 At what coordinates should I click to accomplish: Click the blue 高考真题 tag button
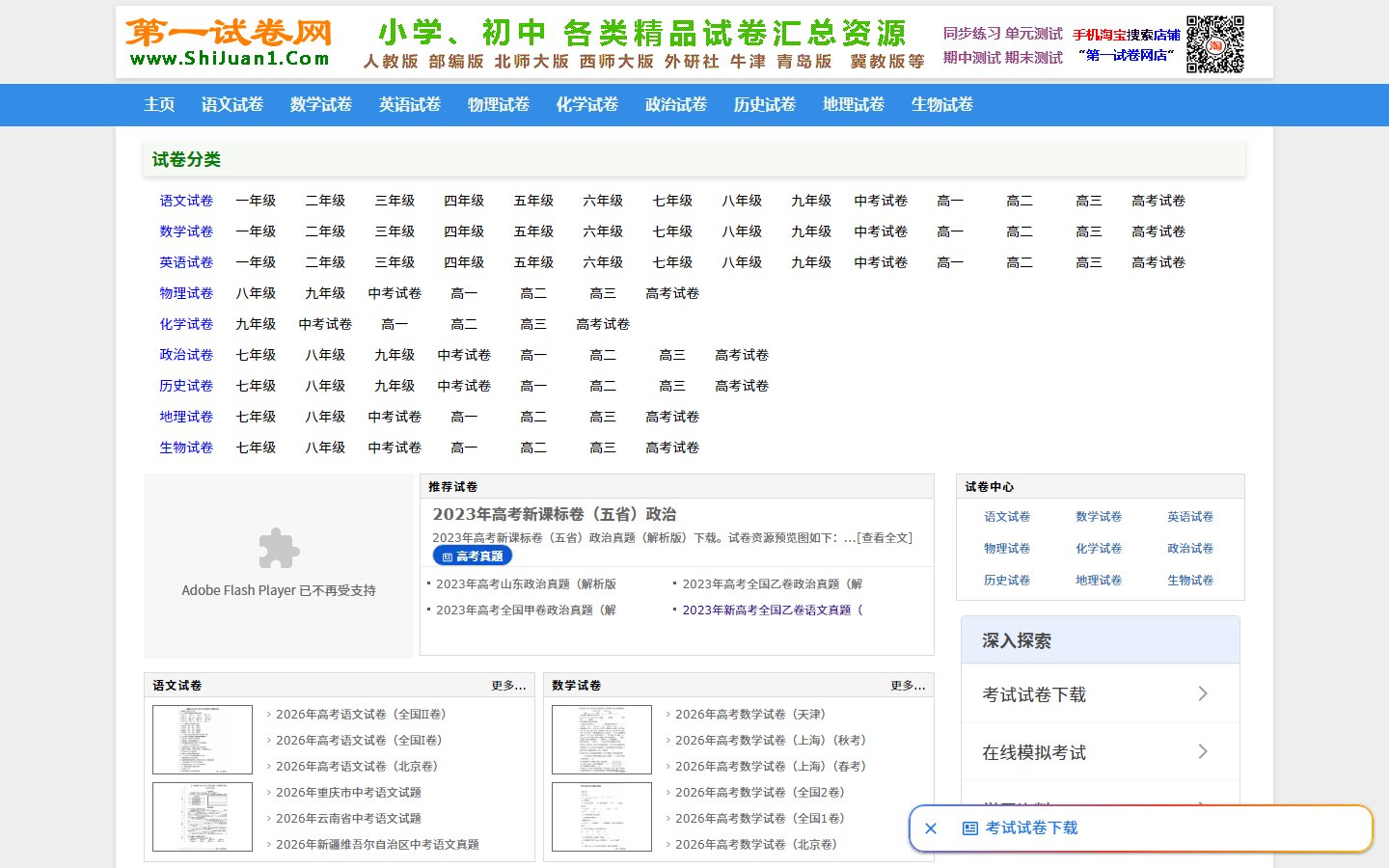[473, 556]
